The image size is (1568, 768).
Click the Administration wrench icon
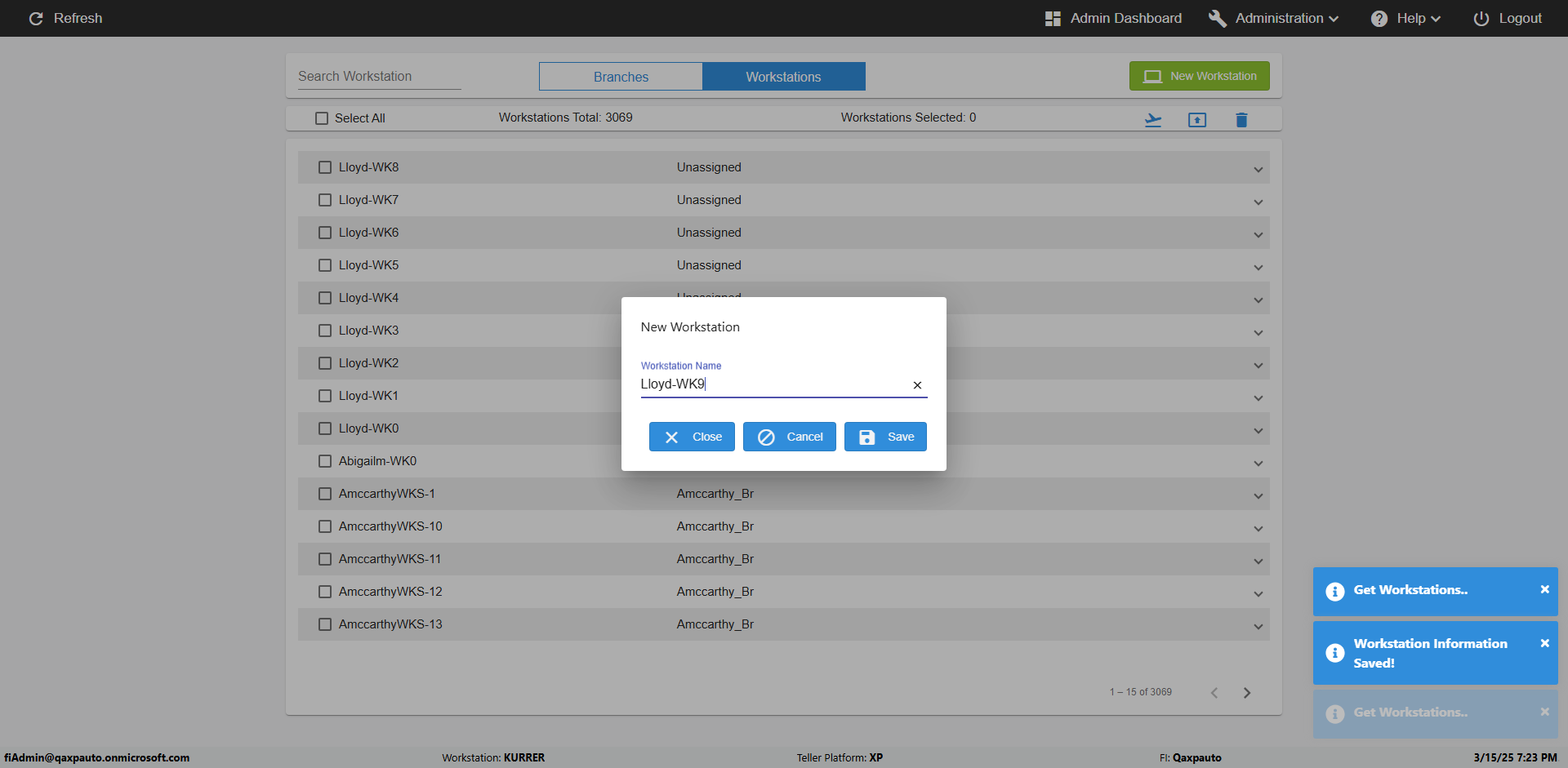pos(1217,18)
